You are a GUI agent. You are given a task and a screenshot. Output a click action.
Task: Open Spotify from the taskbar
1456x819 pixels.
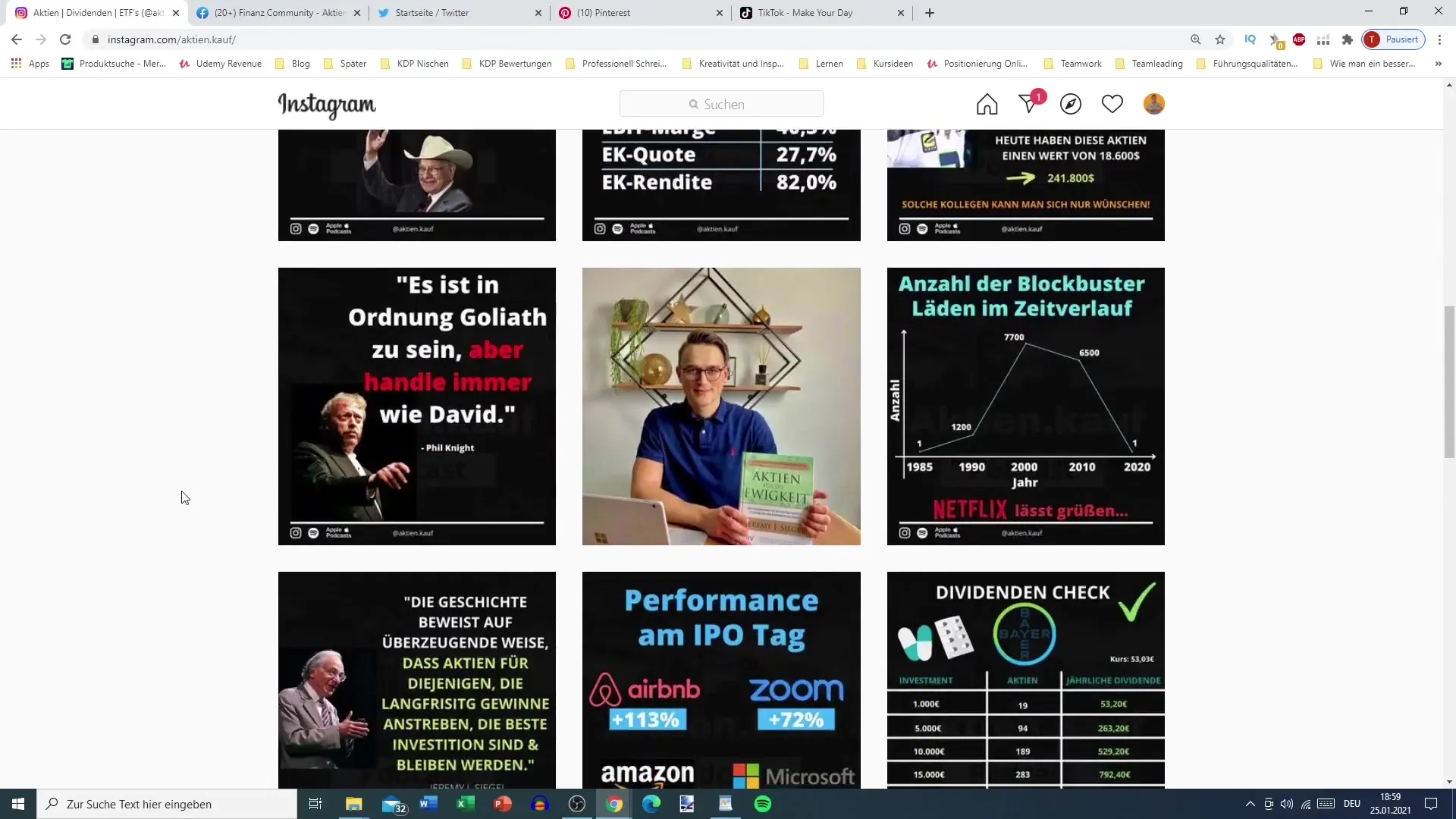(x=763, y=804)
